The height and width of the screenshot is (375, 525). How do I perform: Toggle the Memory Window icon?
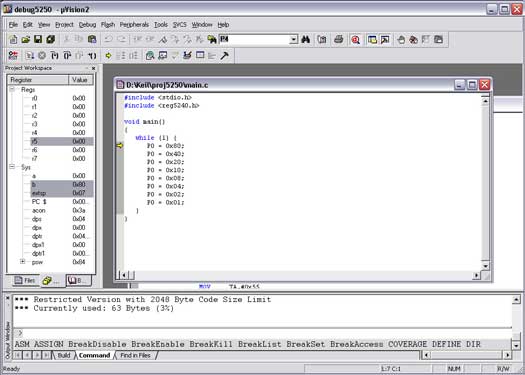200,56
